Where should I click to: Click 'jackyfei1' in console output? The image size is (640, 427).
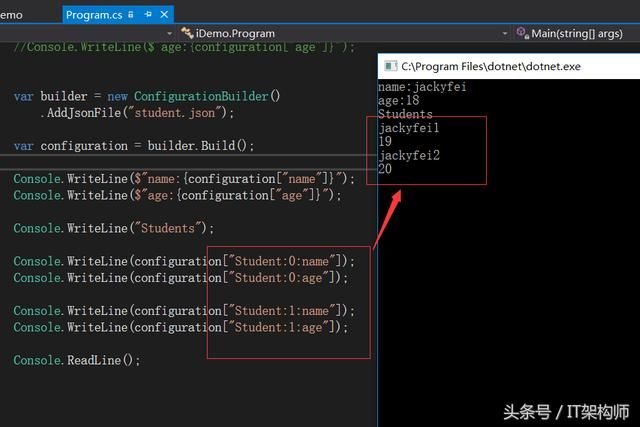pos(409,128)
